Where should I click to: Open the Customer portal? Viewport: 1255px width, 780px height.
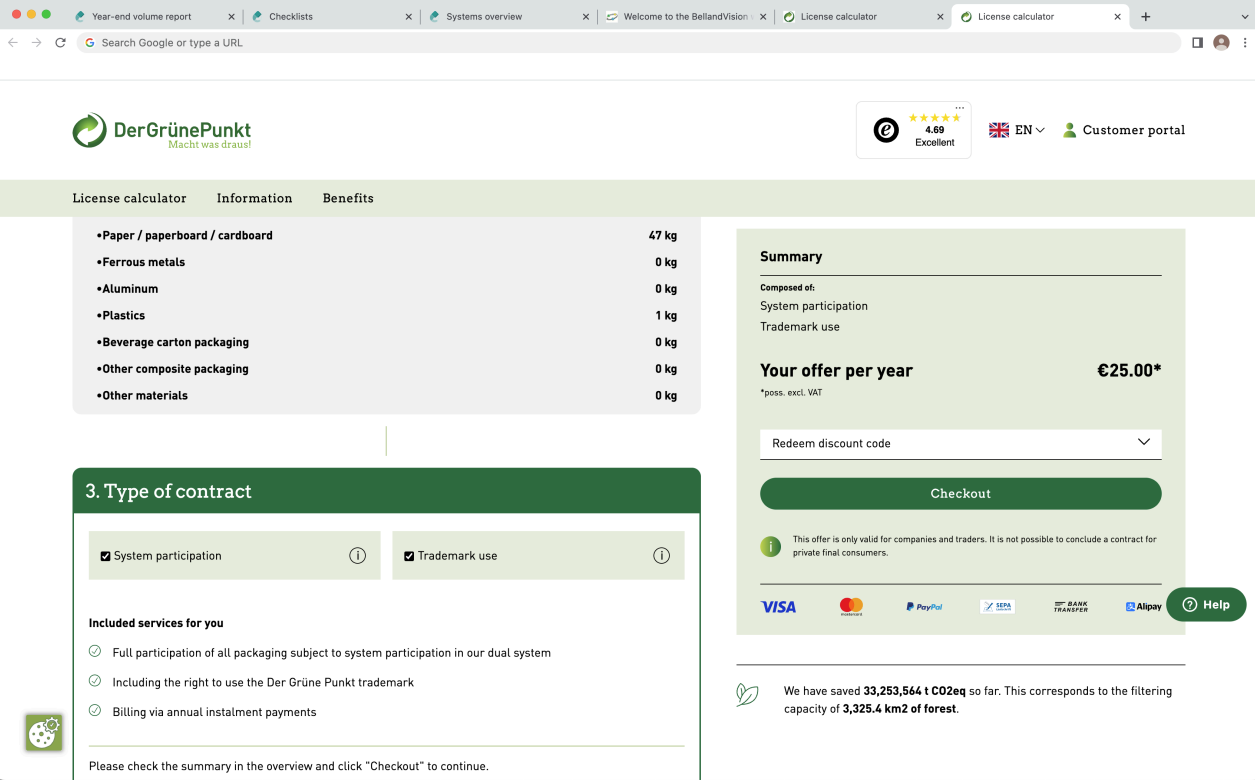(1123, 130)
